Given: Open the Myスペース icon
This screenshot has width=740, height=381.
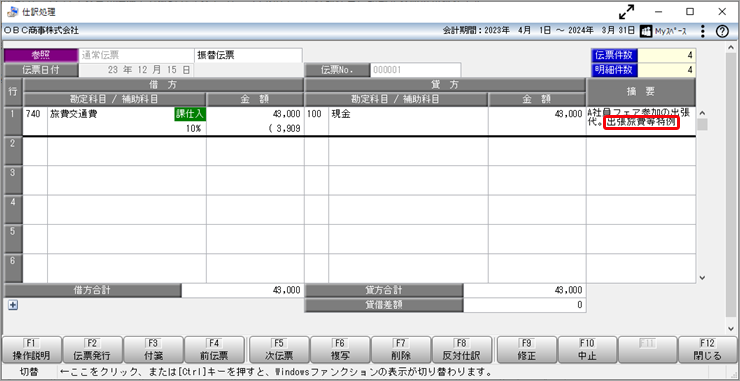Looking at the screenshot, I should (645, 31).
